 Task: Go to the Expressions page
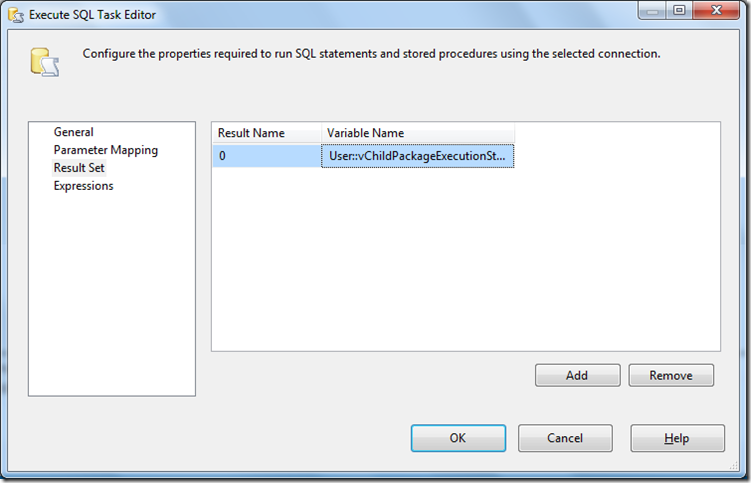point(83,186)
